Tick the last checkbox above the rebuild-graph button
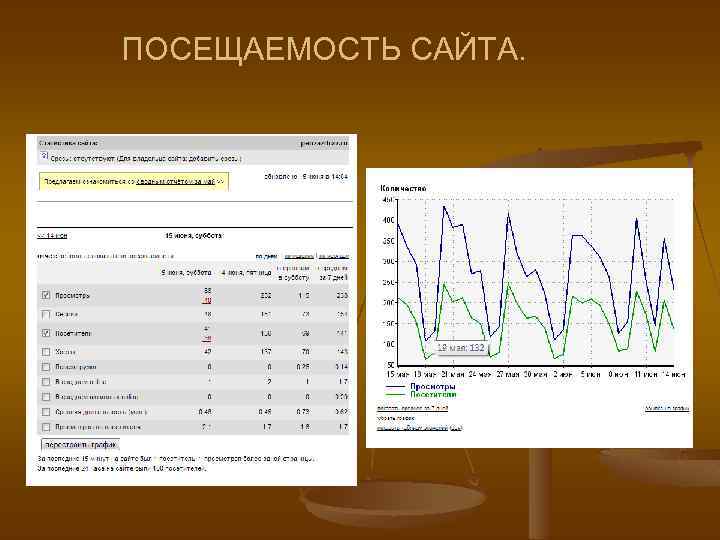Image resolution: width=720 pixels, height=540 pixels. pos(45,427)
